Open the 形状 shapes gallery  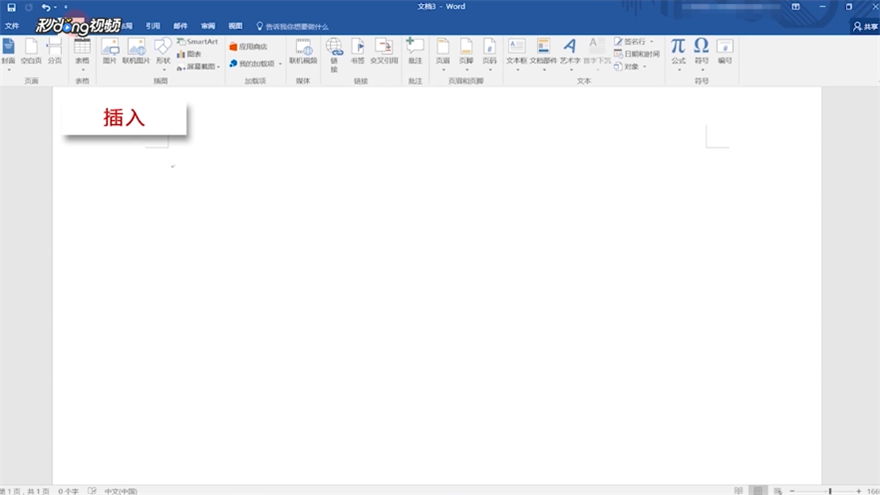[x=163, y=54]
